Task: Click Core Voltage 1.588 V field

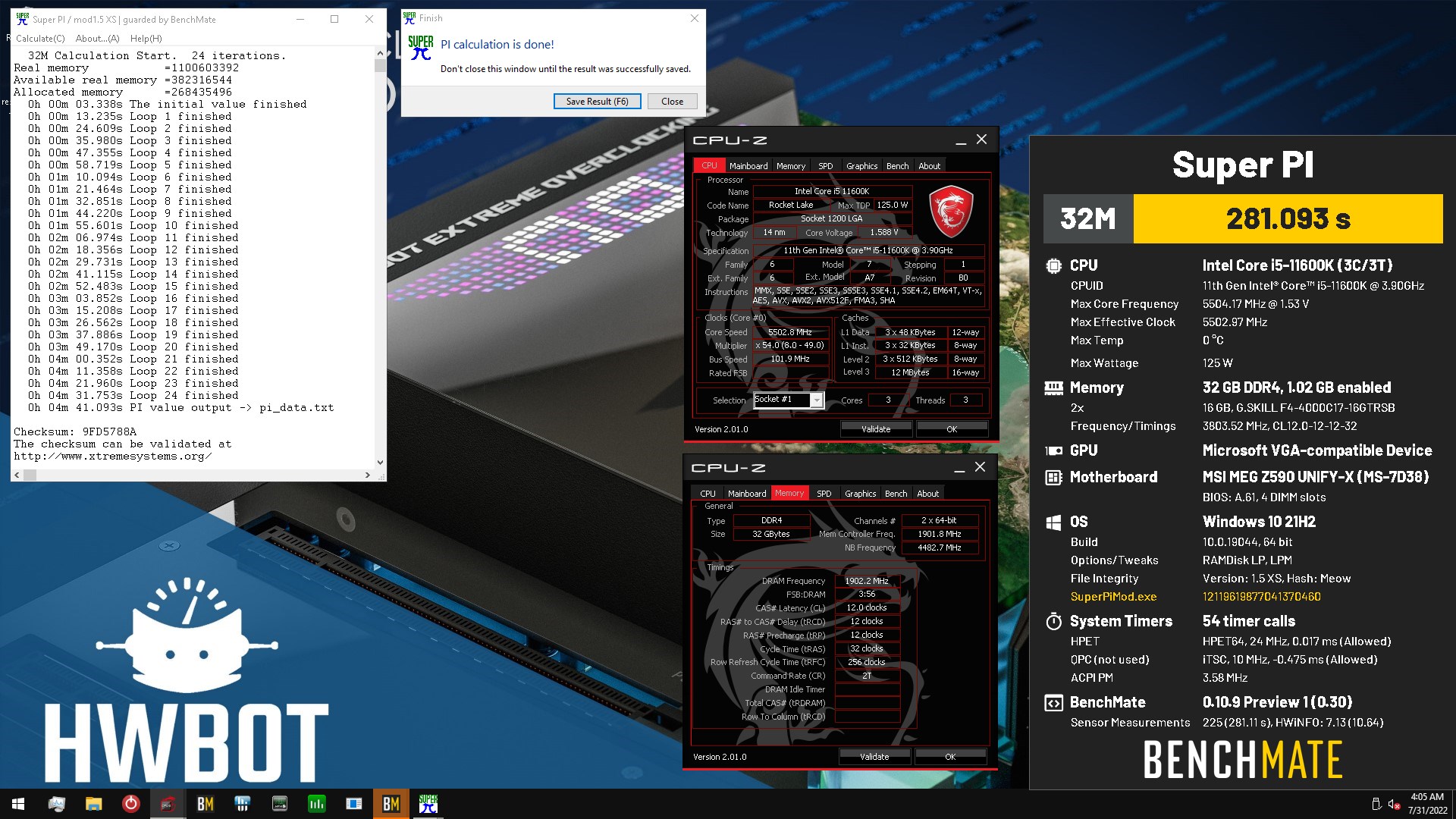Action: [x=884, y=233]
